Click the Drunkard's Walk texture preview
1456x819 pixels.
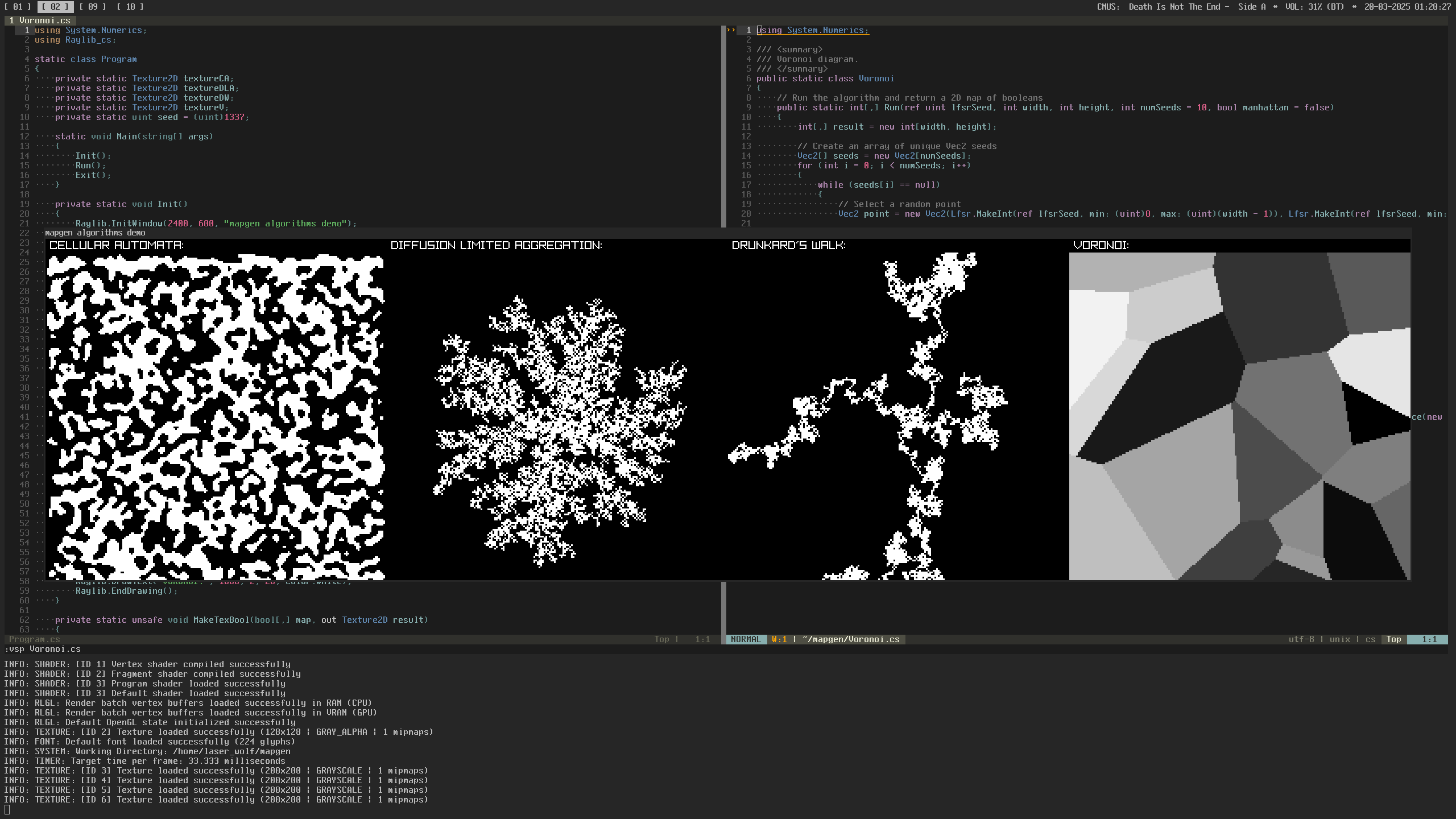899,416
